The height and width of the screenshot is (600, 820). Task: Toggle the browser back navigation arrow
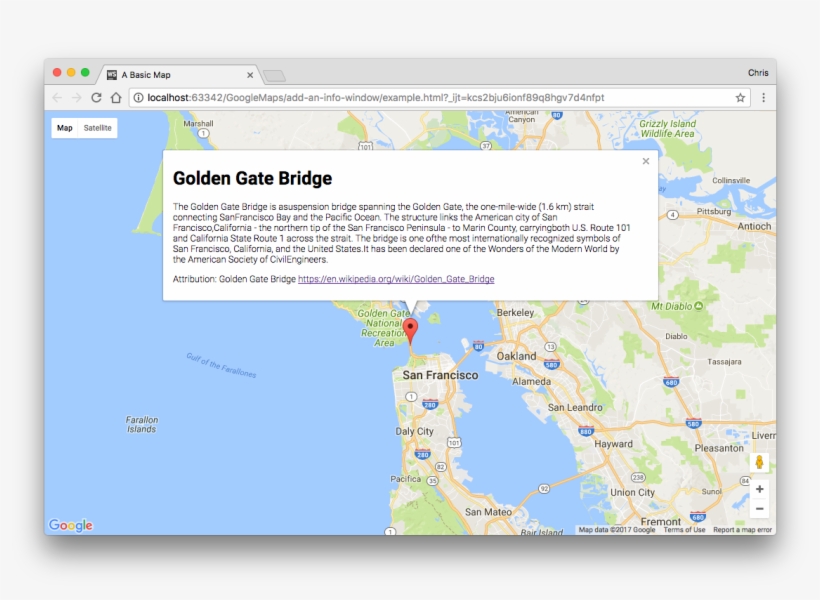pos(57,97)
